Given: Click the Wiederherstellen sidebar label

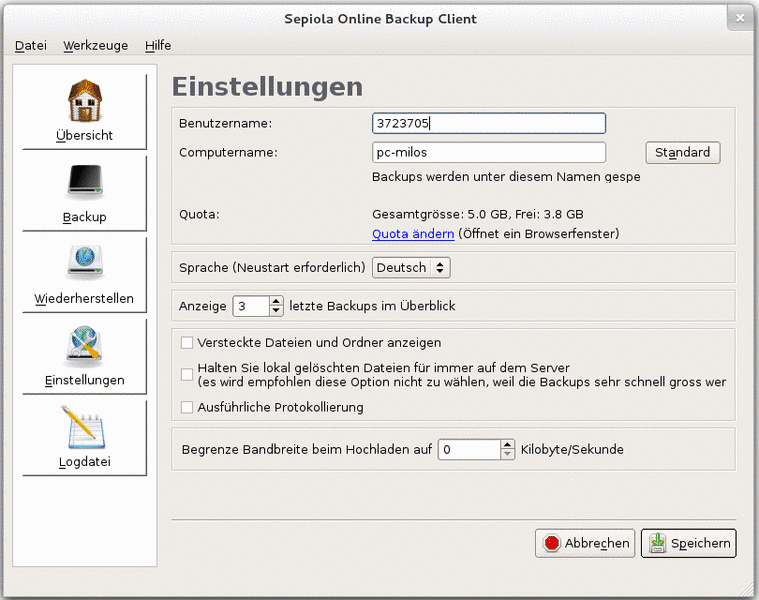Looking at the screenshot, I should tap(84, 299).
